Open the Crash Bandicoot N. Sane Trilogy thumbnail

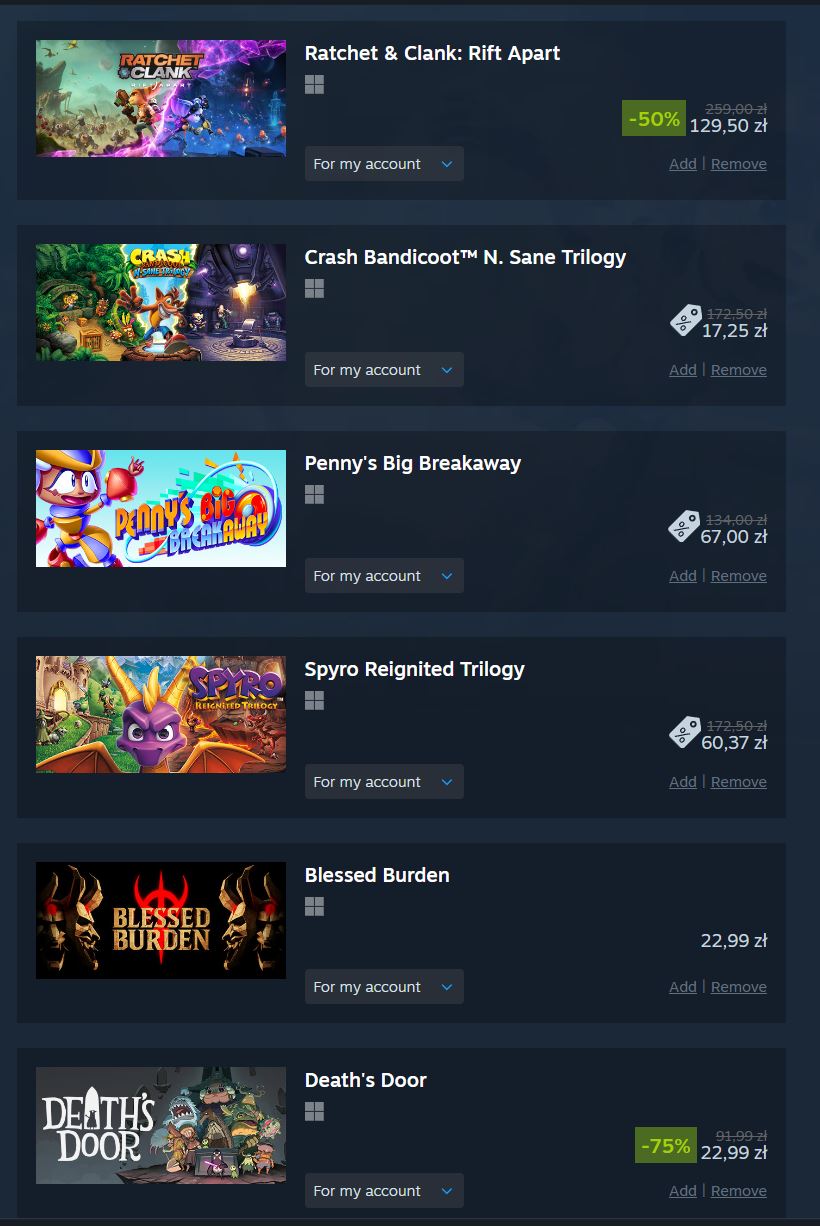click(161, 303)
